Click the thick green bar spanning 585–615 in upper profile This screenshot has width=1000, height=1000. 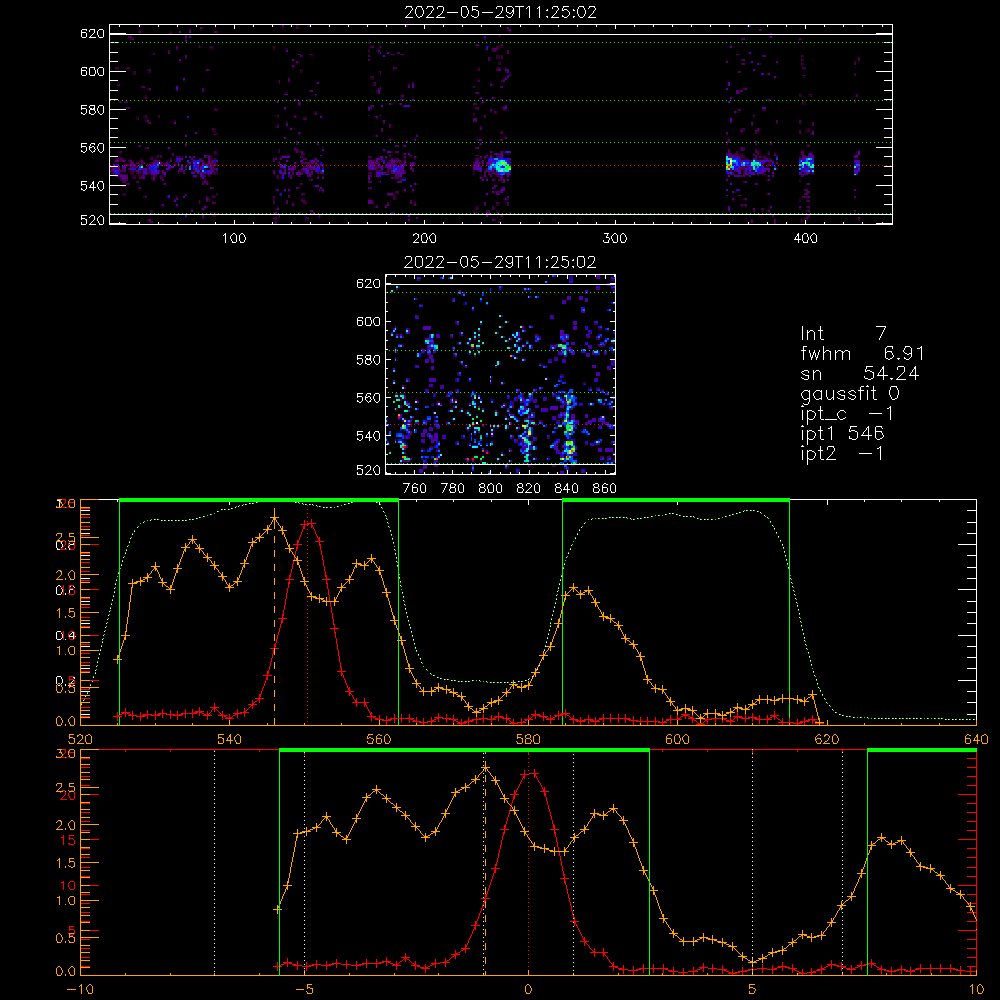pos(676,500)
